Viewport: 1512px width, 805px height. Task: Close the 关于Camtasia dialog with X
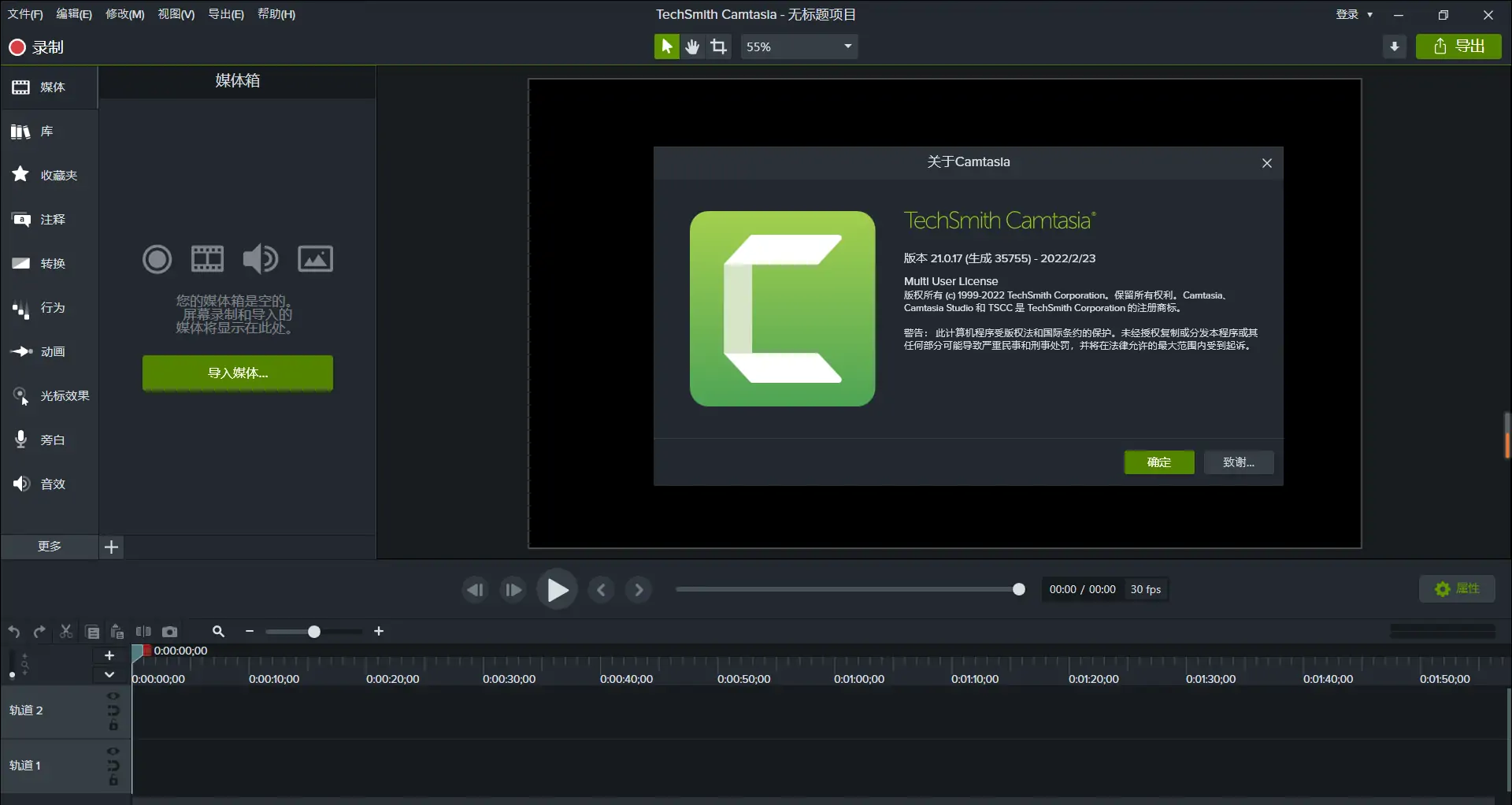tap(1267, 163)
